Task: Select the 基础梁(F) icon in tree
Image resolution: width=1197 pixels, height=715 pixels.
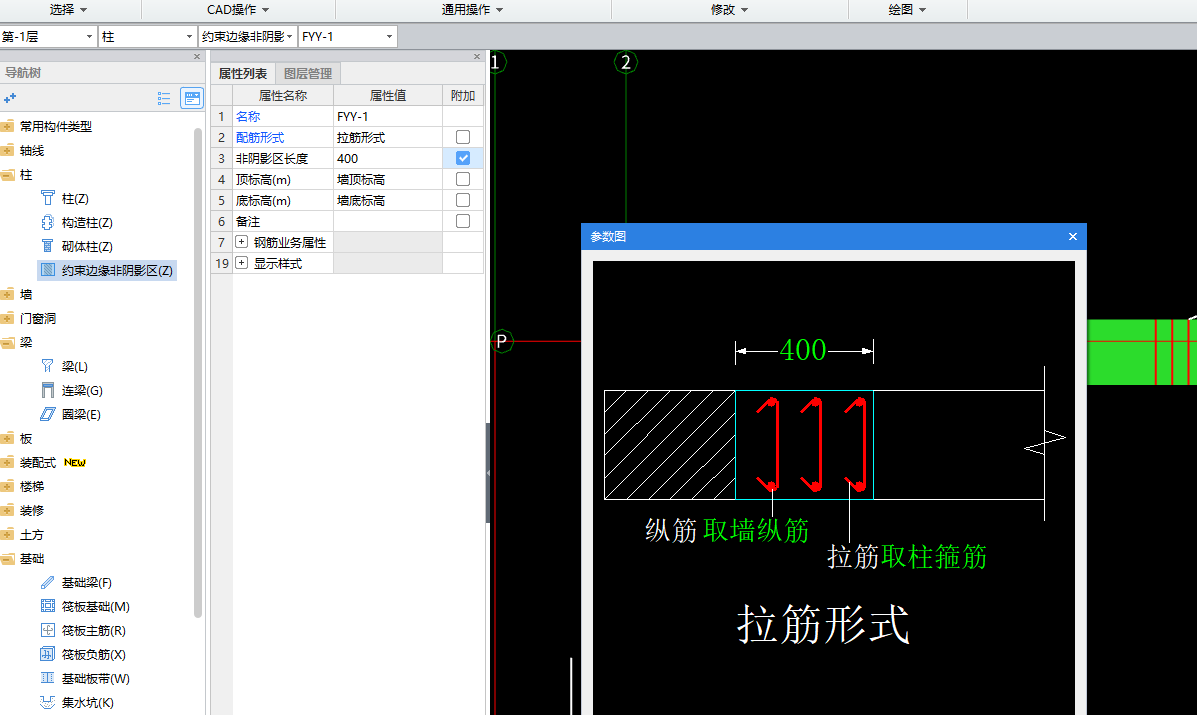Action: click(47, 582)
